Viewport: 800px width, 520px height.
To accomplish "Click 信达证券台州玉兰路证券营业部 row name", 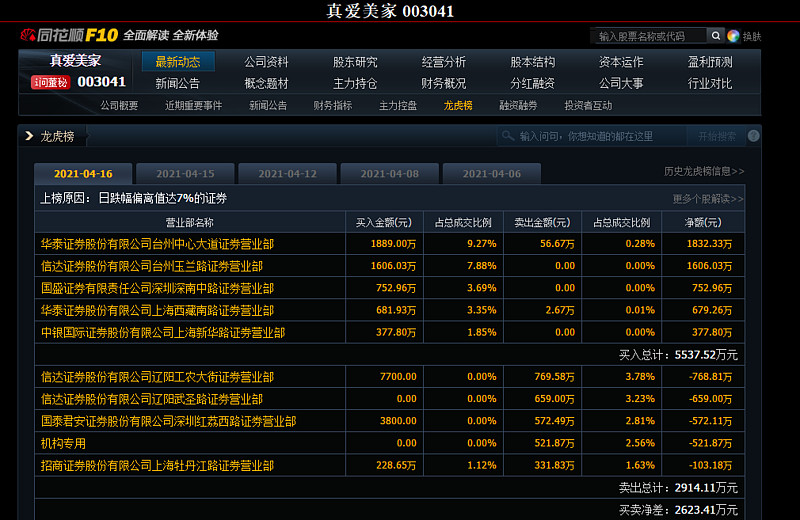I will click(x=152, y=266).
